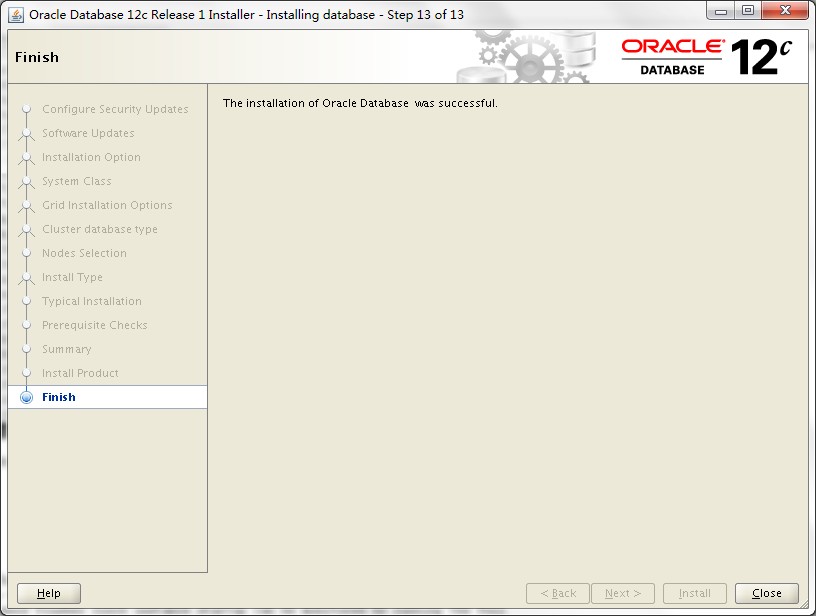Select the Configure Security Updates step
This screenshot has width=816, height=616.
(115, 110)
